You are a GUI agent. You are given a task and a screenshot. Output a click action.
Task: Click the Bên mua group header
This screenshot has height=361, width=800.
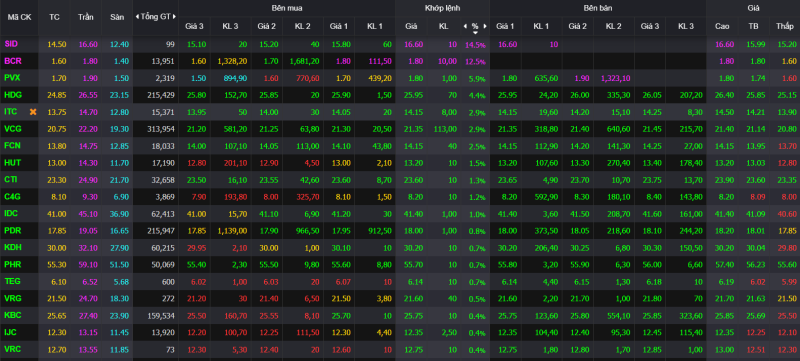point(287,8)
